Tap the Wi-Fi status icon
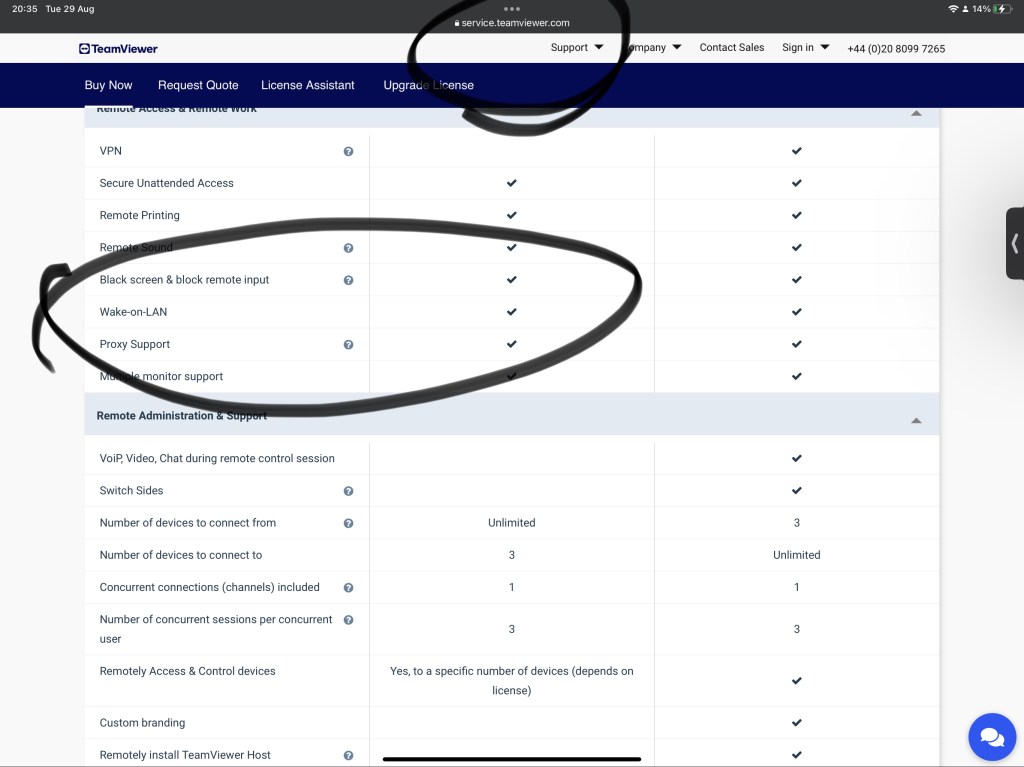Viewport: 1024px width, 767px height. tap(953, 9)
